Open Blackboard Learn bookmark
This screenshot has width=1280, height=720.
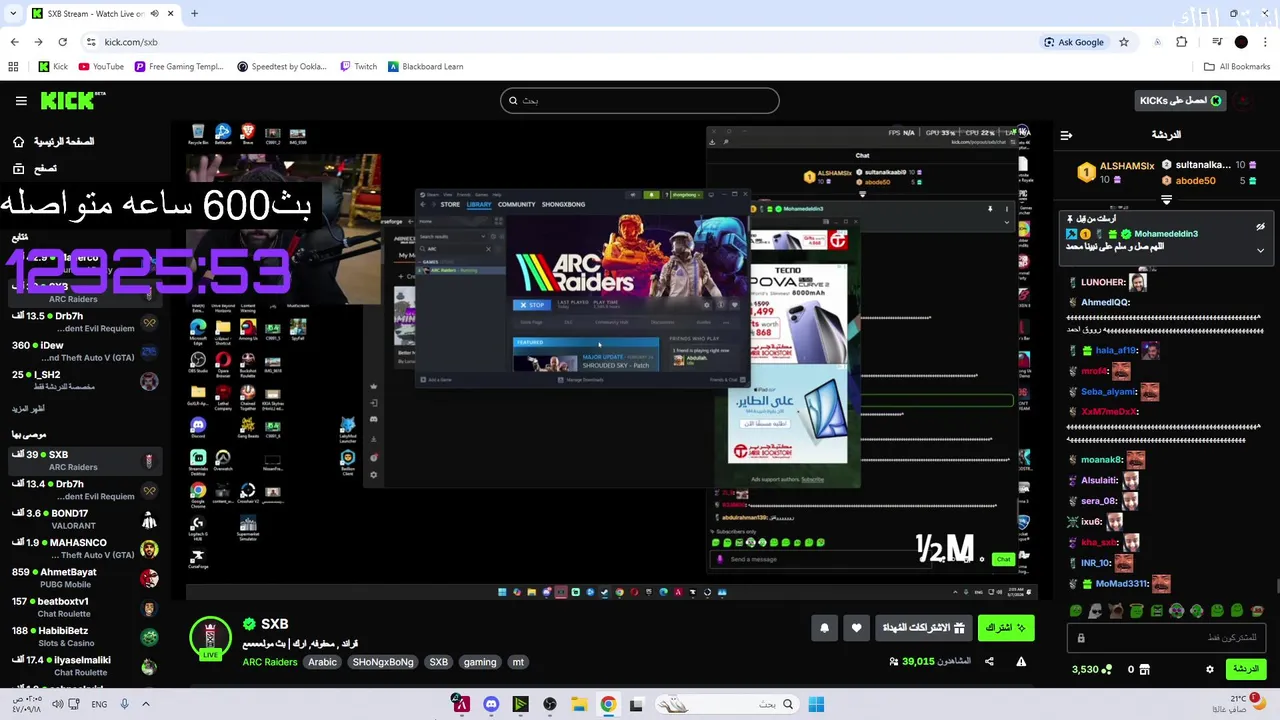[x=425, y=67]
